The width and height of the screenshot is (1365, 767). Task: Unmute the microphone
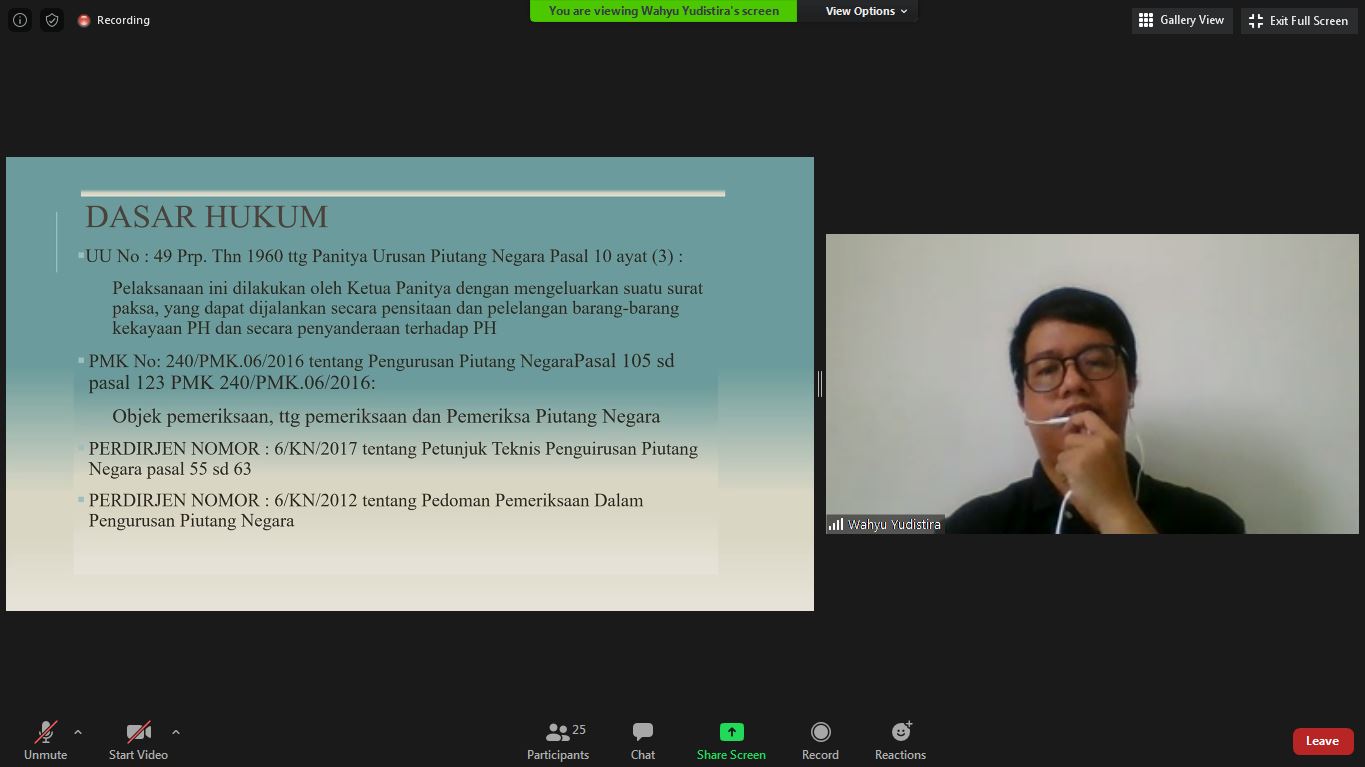(46, 741)
